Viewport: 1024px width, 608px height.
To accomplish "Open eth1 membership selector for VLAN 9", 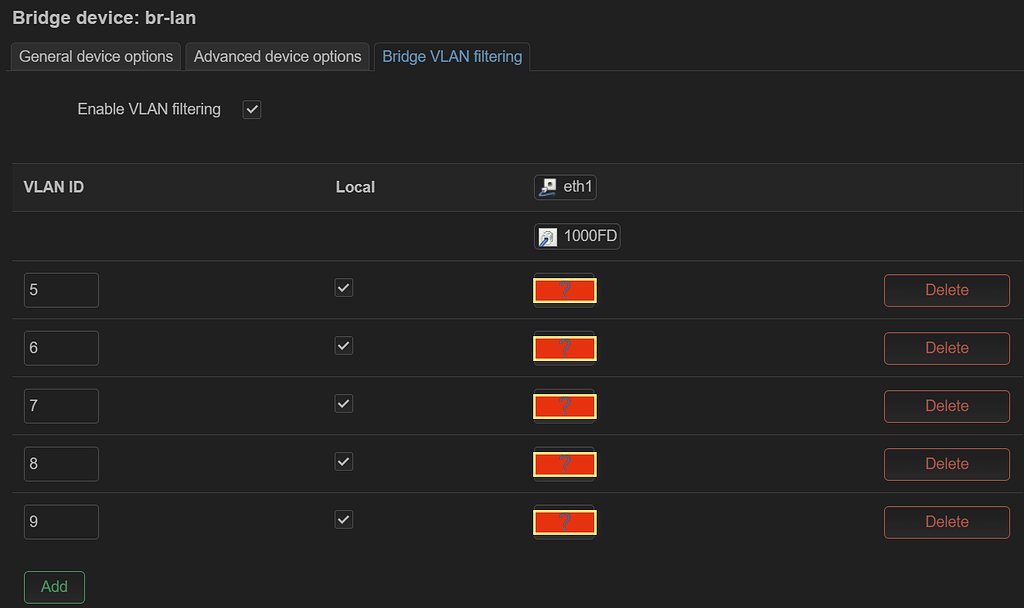I will [x=565, y=523].
